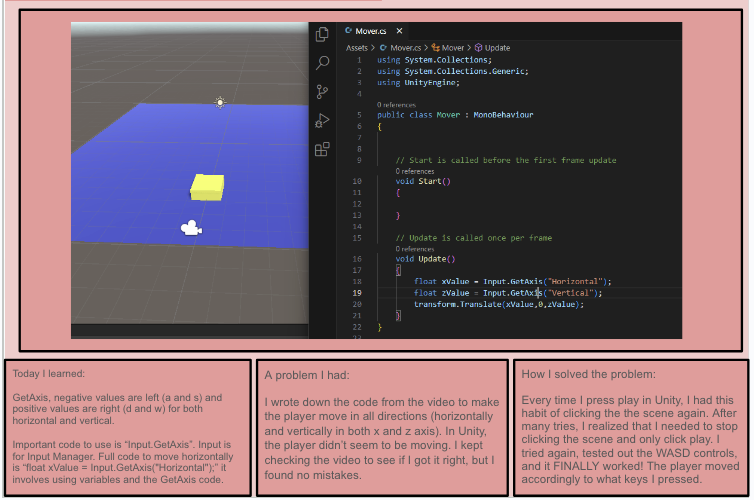The width and height of the screenshot is (754, 500).
Task: Click the Update method breadcrumb
Action: click(x=492, y=48)
